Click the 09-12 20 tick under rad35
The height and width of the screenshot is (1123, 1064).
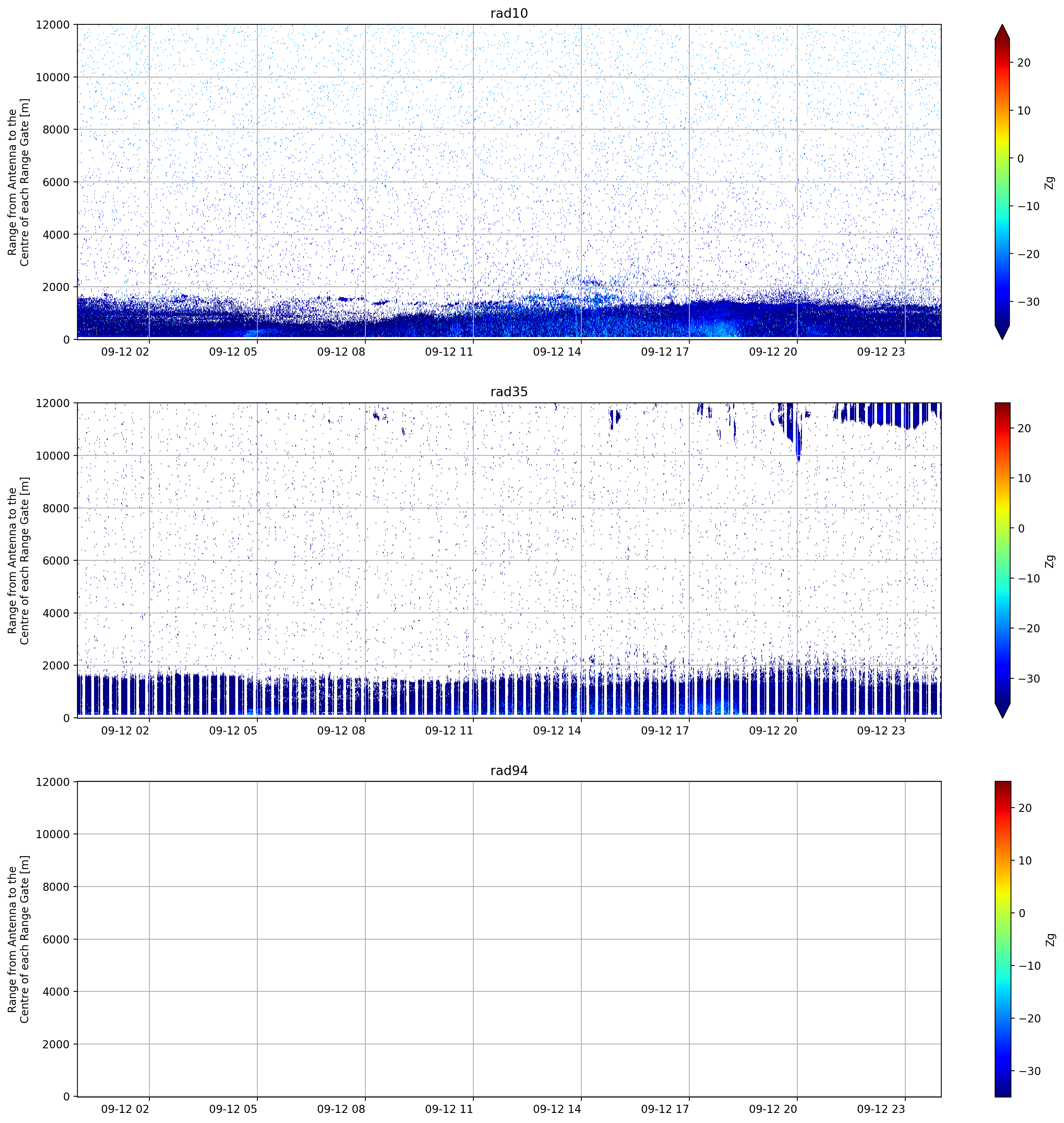click(773, 731)
